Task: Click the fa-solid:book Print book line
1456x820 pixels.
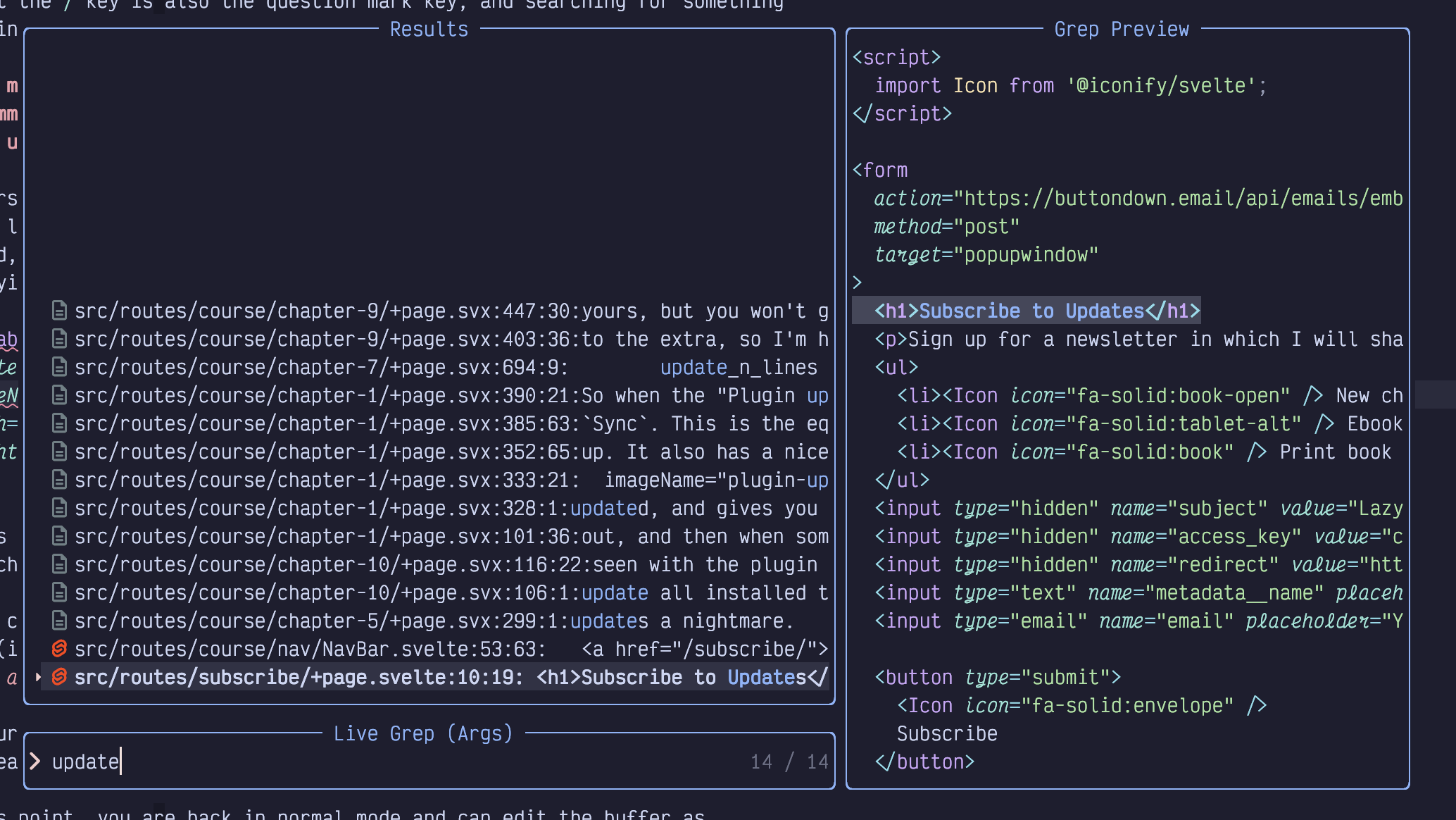Action: (1144, 452)
